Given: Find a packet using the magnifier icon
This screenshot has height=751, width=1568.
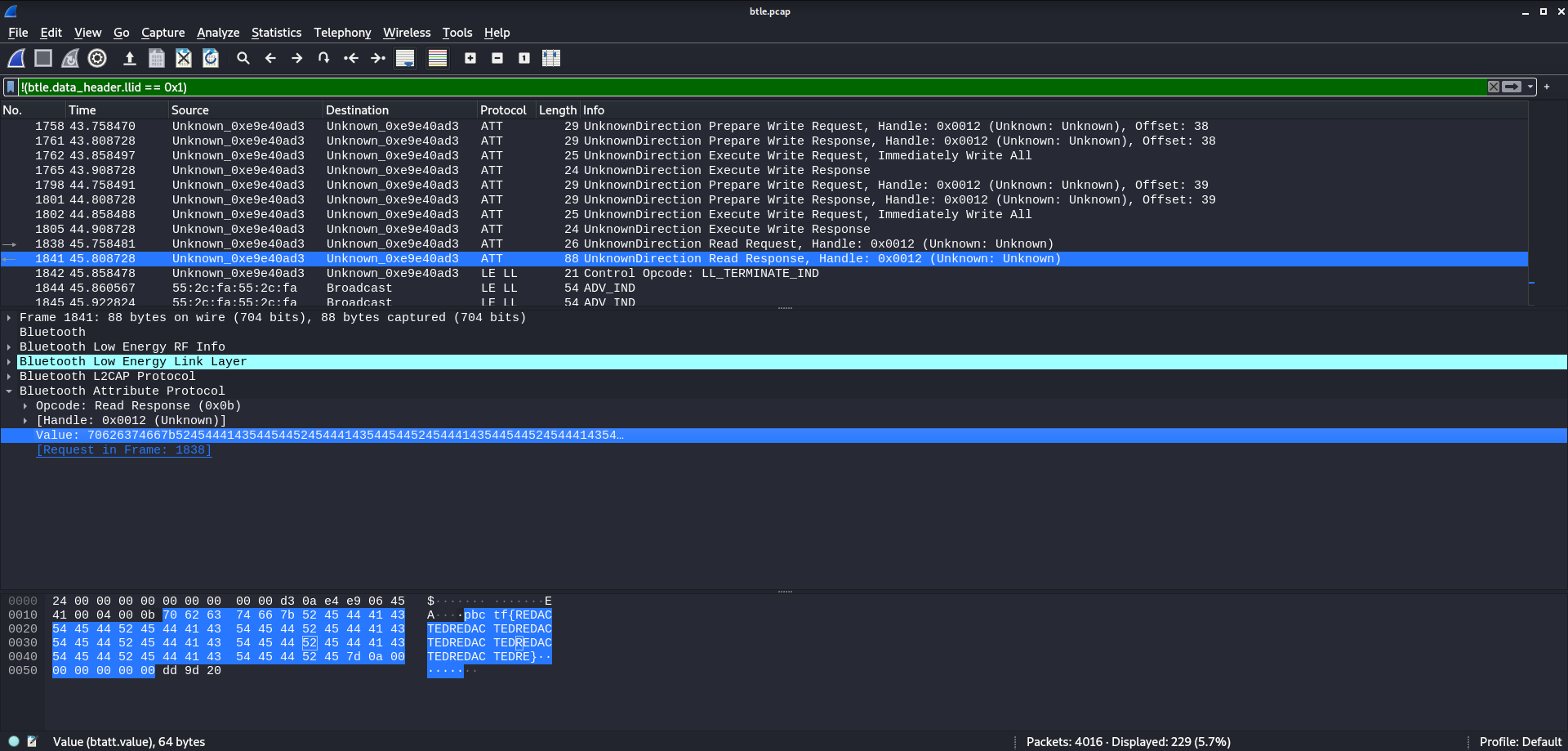Looking at the screenshot, I should 243,58.
